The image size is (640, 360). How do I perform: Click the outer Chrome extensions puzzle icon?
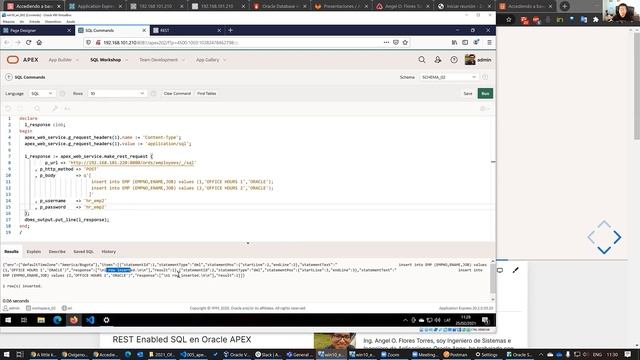[x=596, y=19]
